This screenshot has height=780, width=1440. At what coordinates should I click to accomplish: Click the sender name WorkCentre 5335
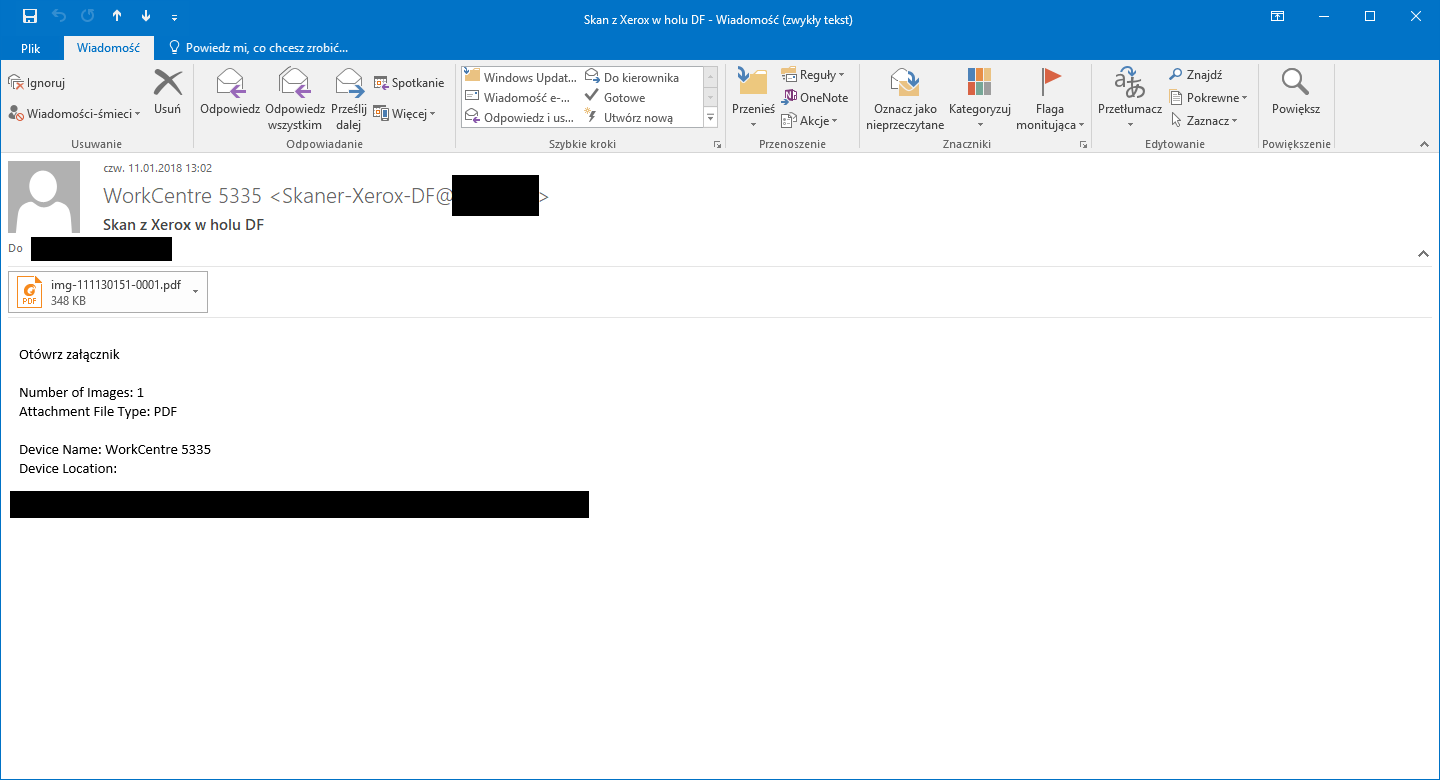click(x=183, y=197)
